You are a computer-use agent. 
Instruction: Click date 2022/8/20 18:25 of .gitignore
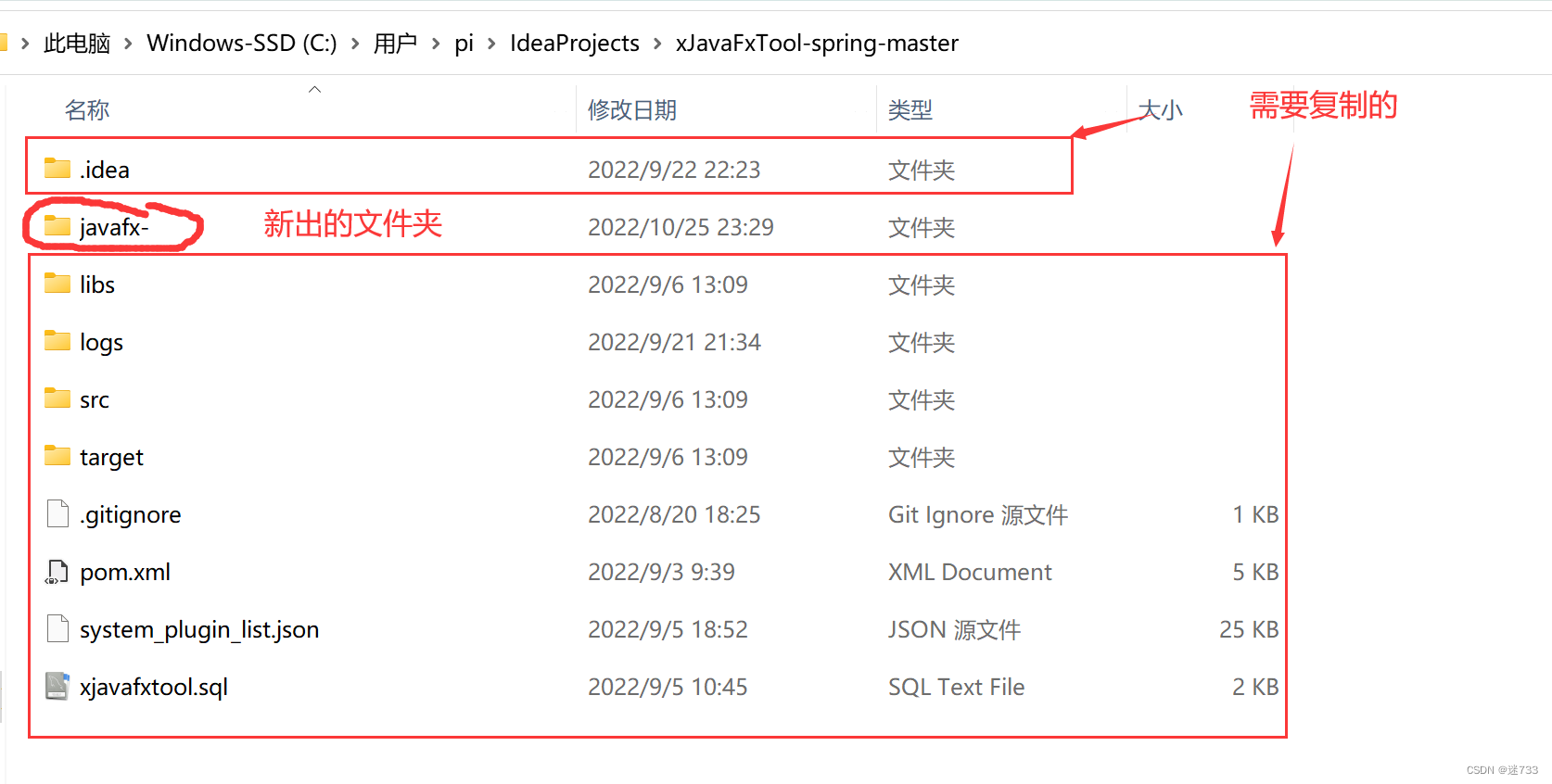tap(674, 514)
